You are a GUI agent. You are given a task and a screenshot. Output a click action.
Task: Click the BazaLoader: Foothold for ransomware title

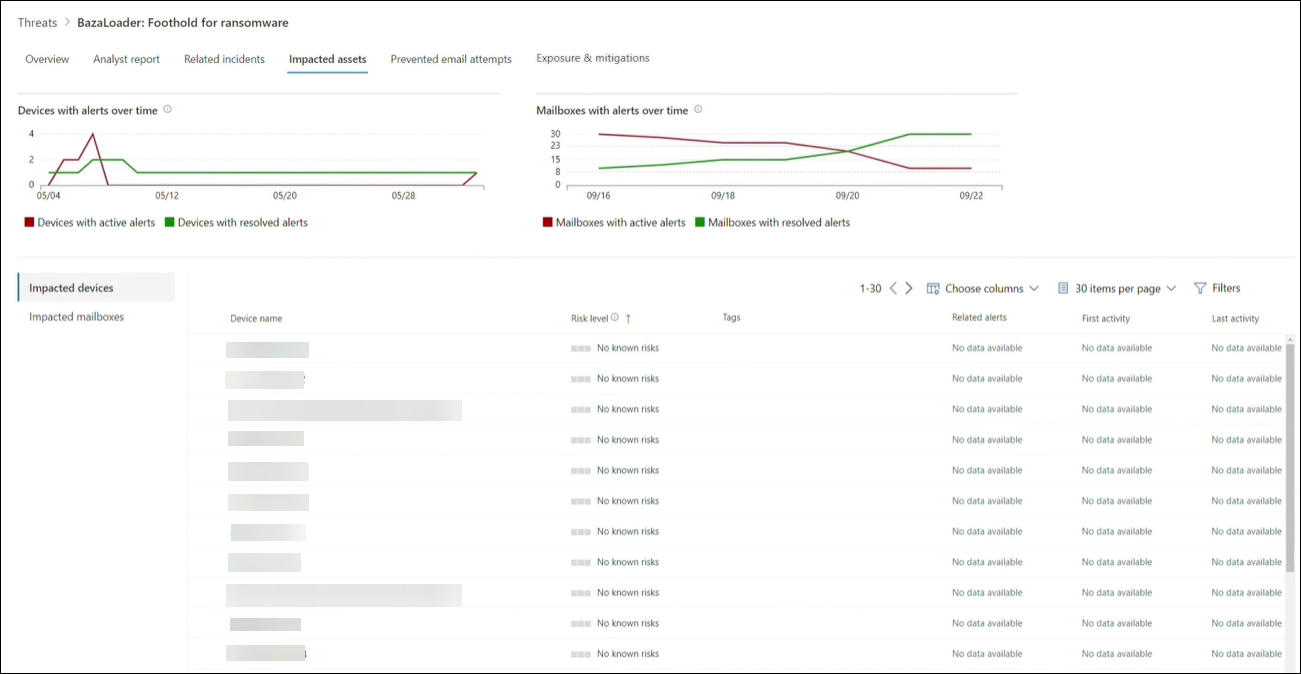(x=183, y=22)
